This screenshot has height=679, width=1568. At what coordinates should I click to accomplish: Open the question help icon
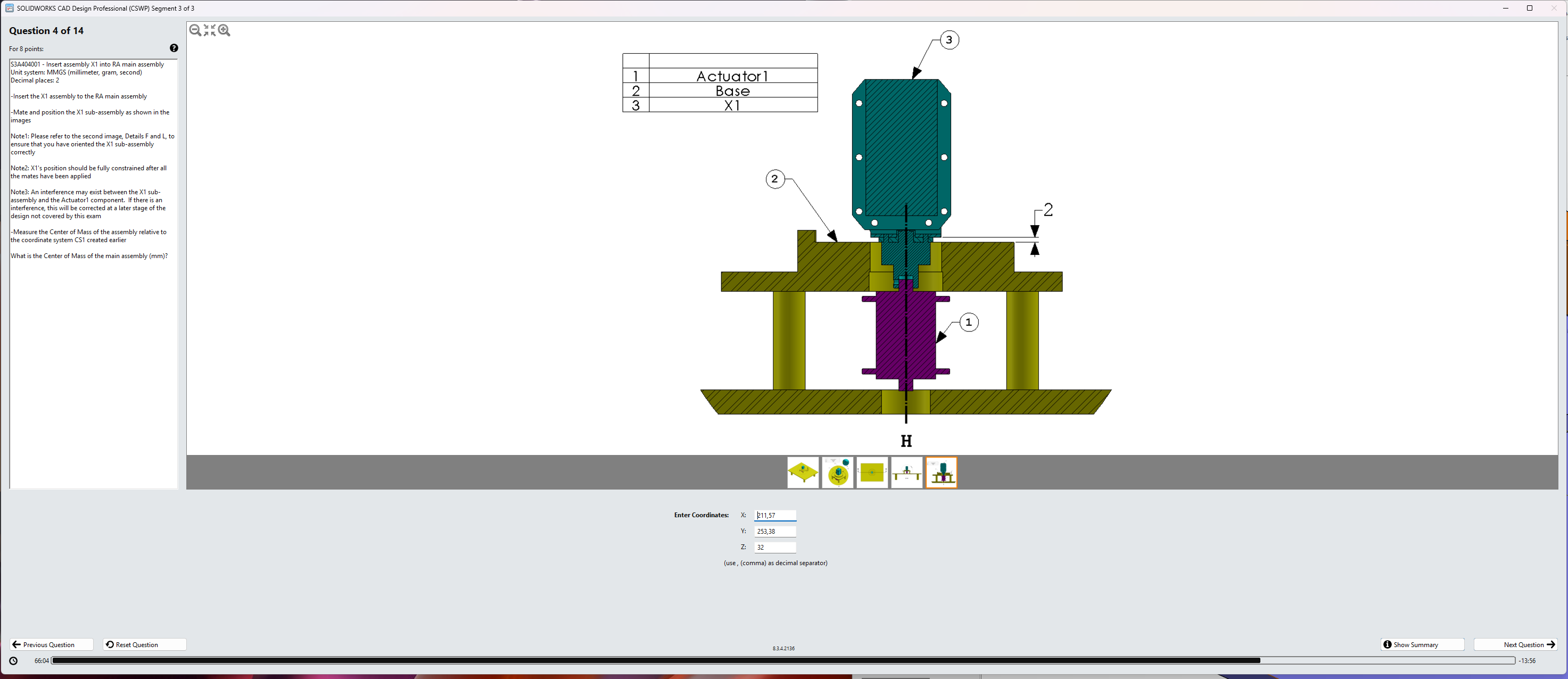coord(174,48)
